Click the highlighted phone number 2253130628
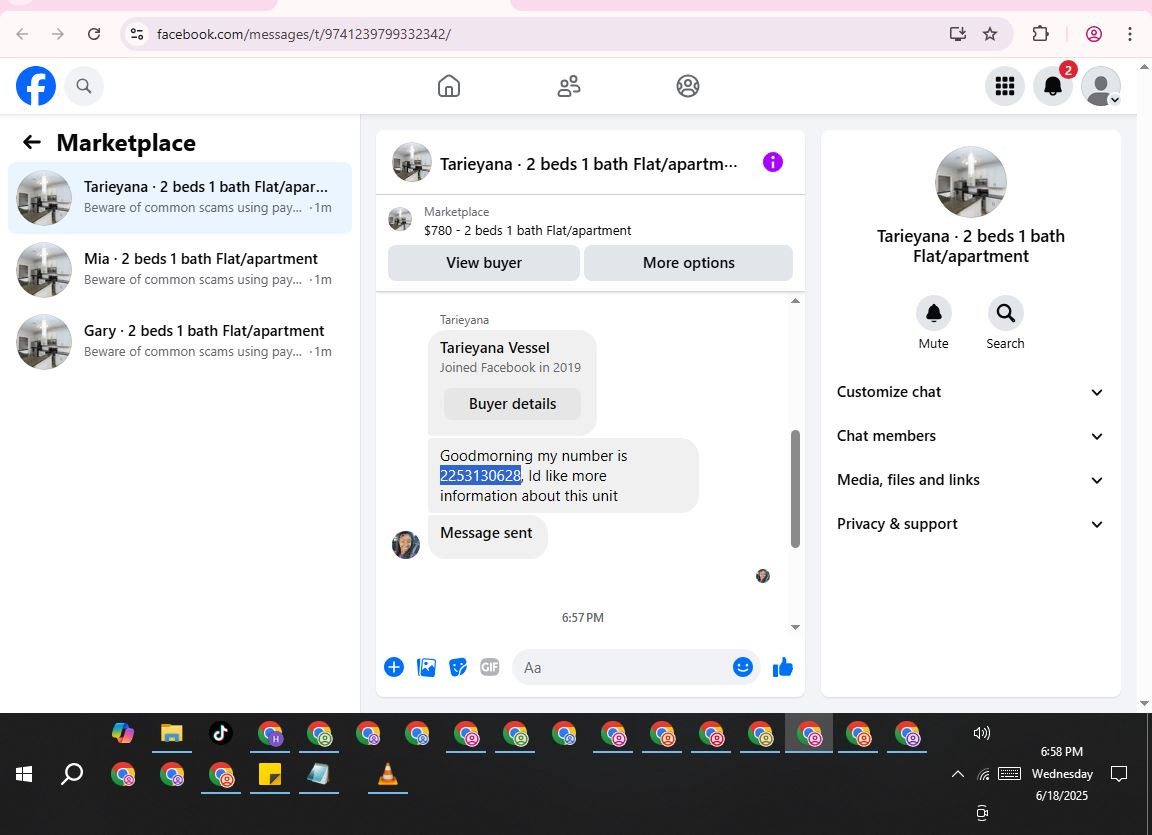Screen dimensions: 1152x835 (480, 476)
